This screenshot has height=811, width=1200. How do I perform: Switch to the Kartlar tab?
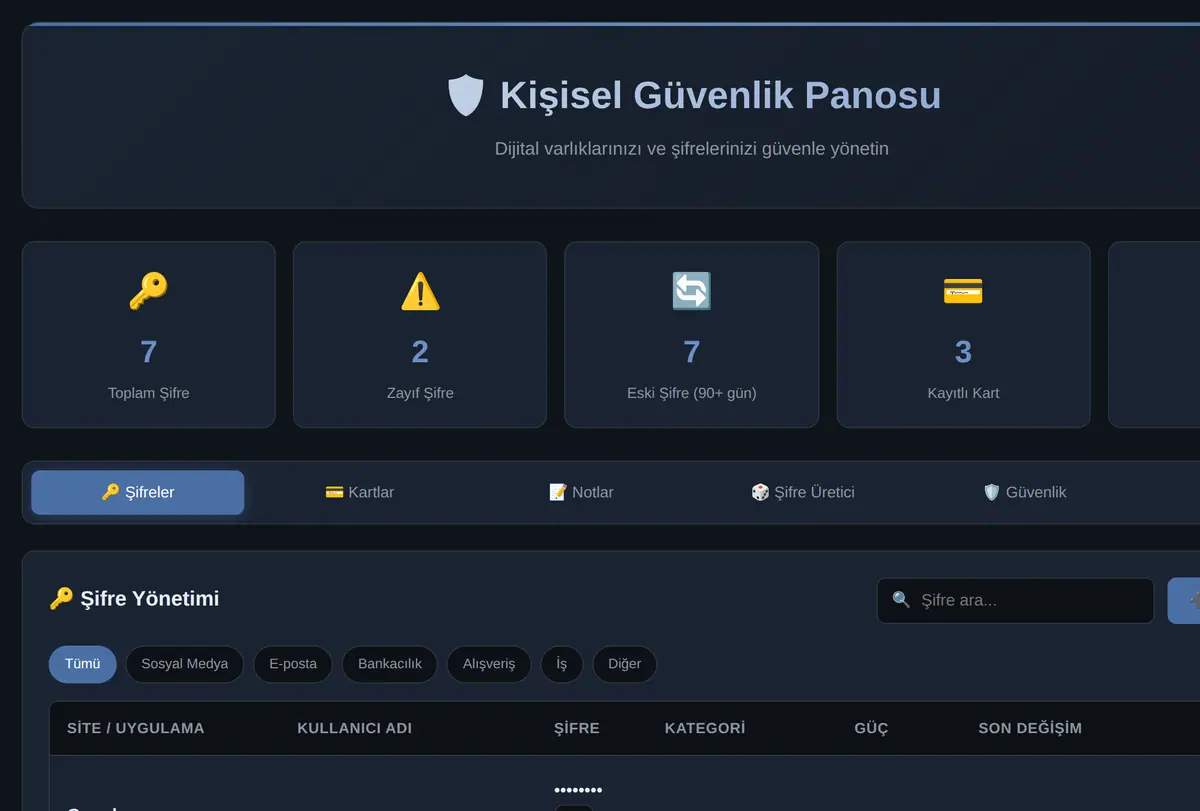360,492
